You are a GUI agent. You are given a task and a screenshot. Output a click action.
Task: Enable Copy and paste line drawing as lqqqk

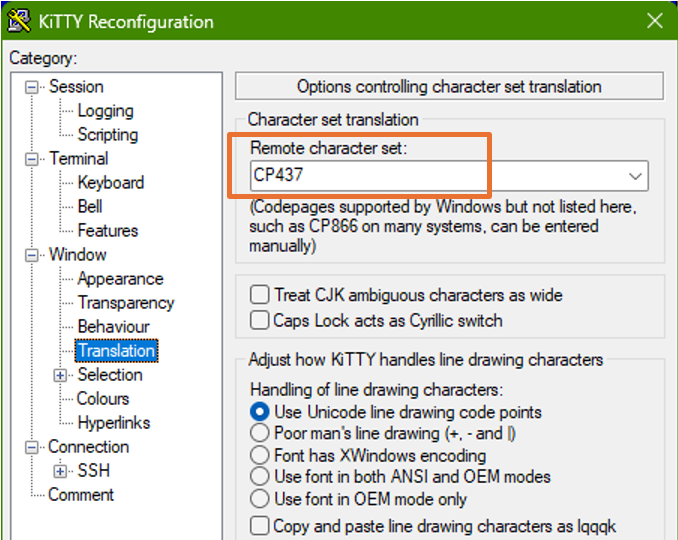(x=260, y=526)
